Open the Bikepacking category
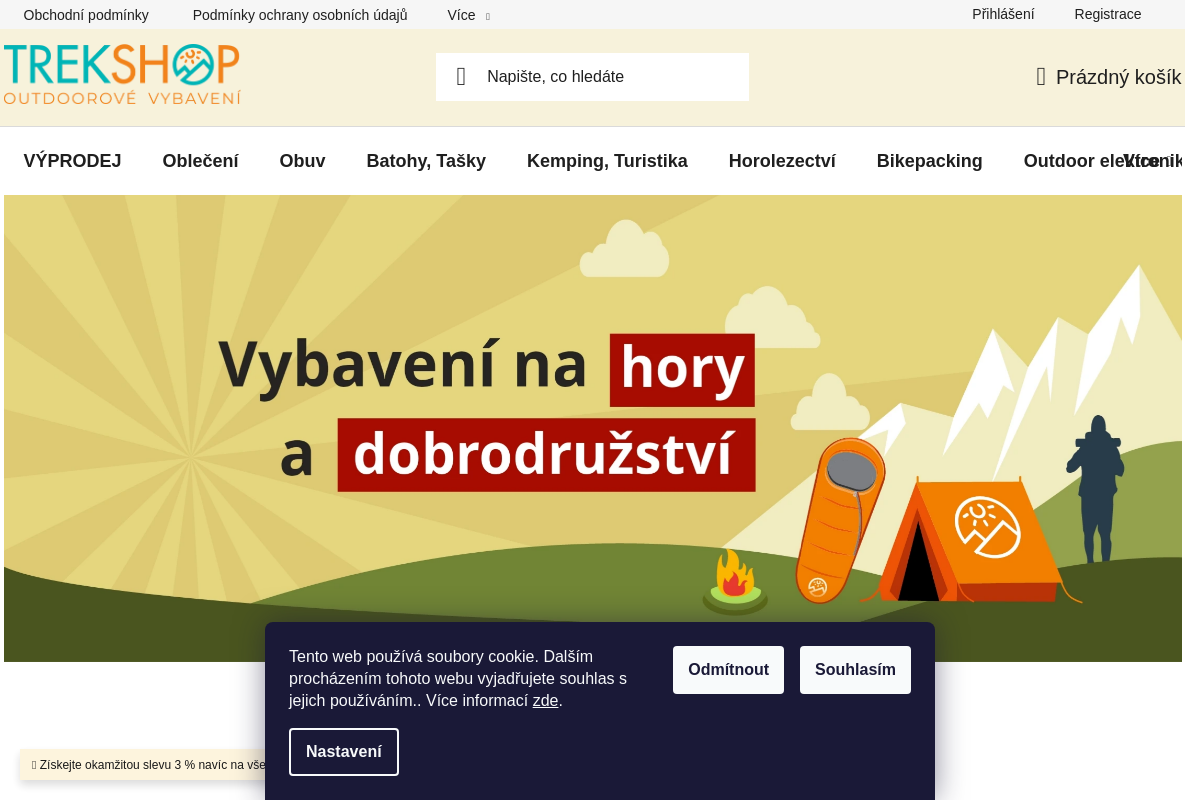 [x=929, y=161]
